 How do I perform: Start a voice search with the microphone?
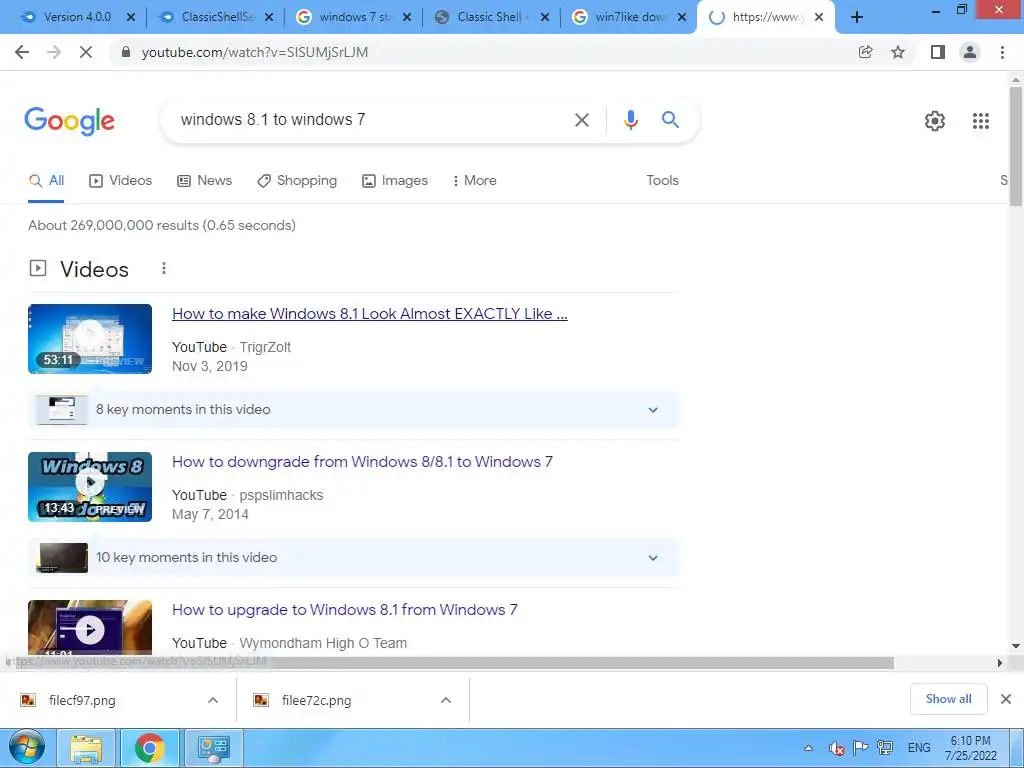coord(630,120)
